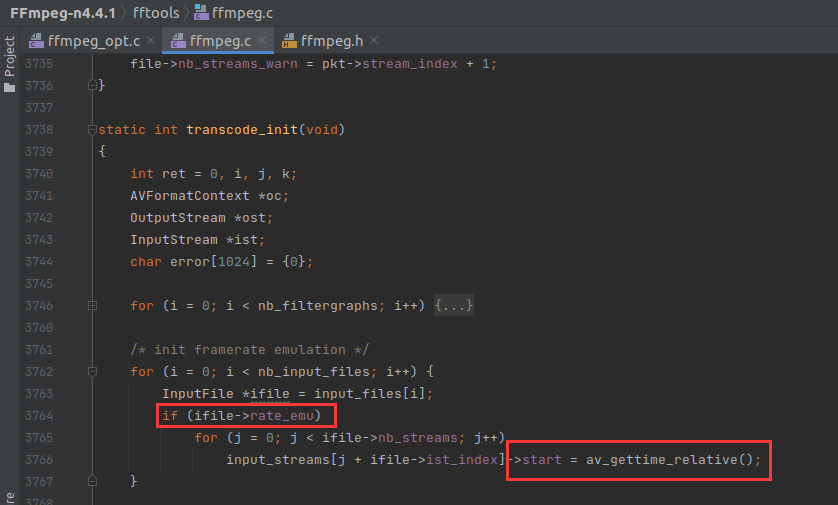
Task: Click the ffmpeg_opt.c tab file icon
Action: coord(37,42)
